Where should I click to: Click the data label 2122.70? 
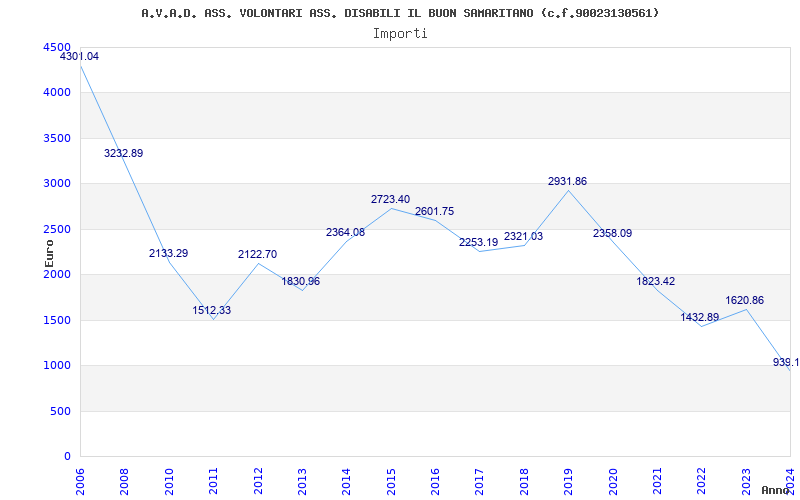tap(258, 254)
